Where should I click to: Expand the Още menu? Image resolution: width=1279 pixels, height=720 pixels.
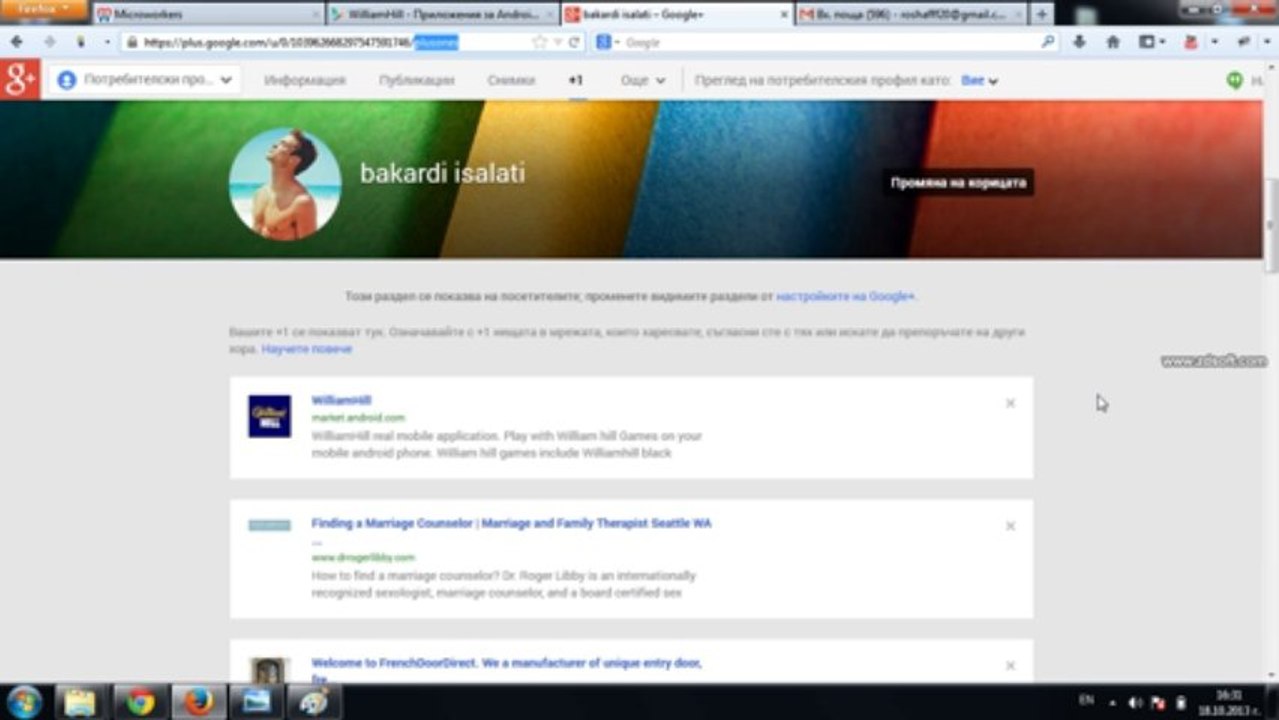coord(642,80)
